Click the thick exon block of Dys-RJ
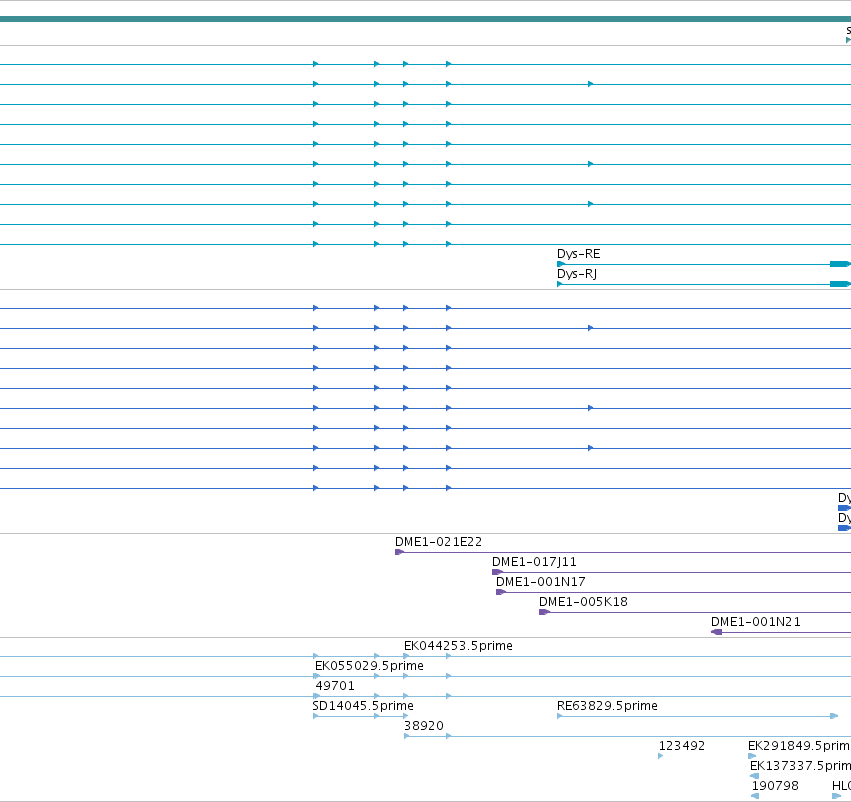Screen dimensions: 851x802 840,284
